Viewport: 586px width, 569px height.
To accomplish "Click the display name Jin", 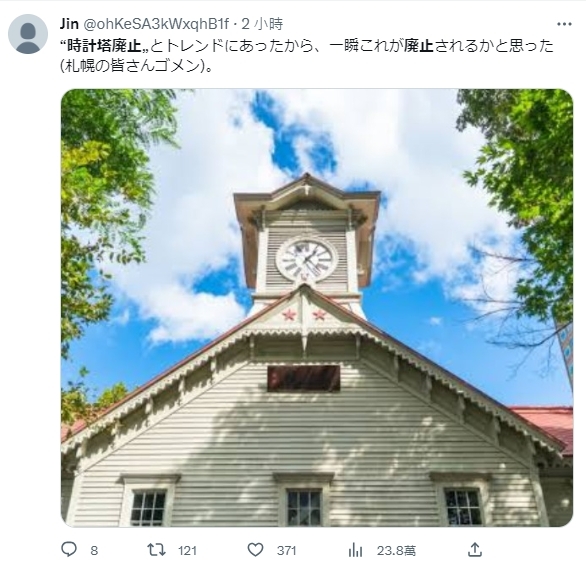I will coord(69,24).
